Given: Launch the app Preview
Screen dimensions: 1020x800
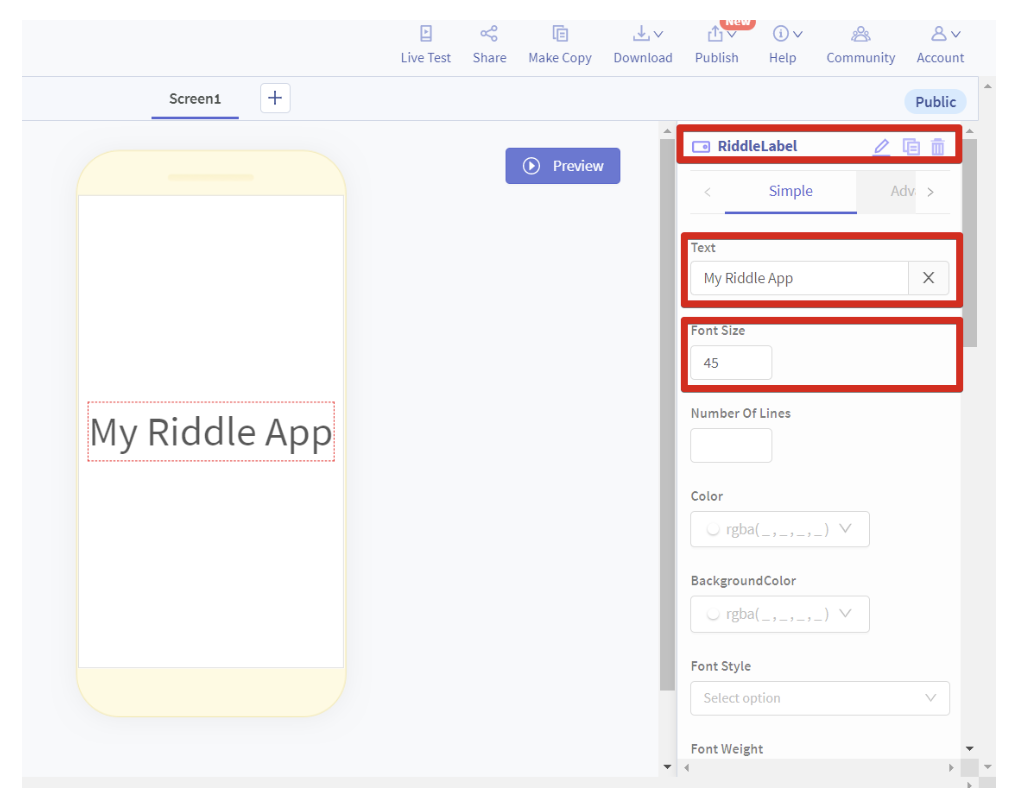Looking at the screenshot, I should coord(563,166).
